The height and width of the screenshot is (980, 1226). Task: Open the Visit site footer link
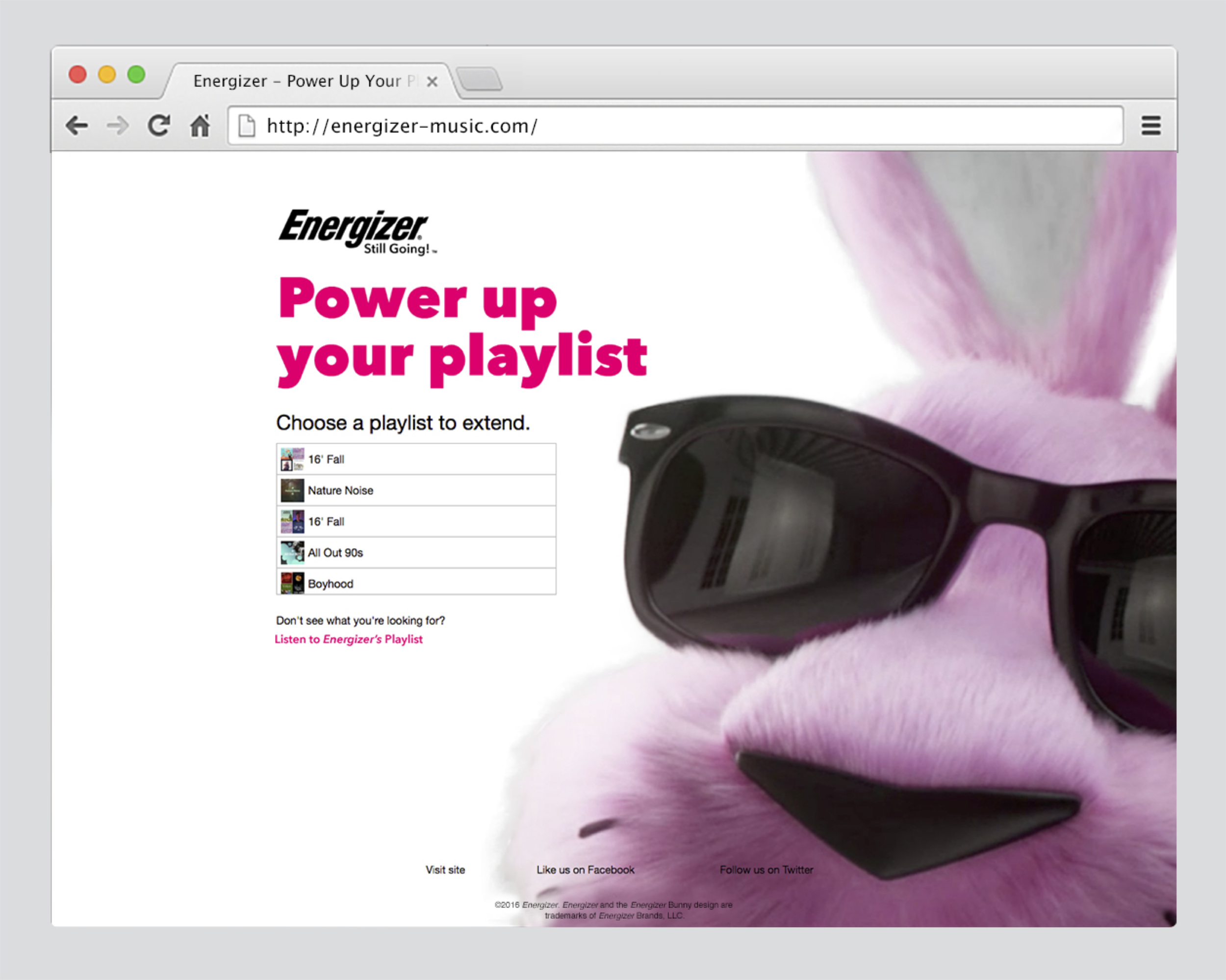[445, 870]
